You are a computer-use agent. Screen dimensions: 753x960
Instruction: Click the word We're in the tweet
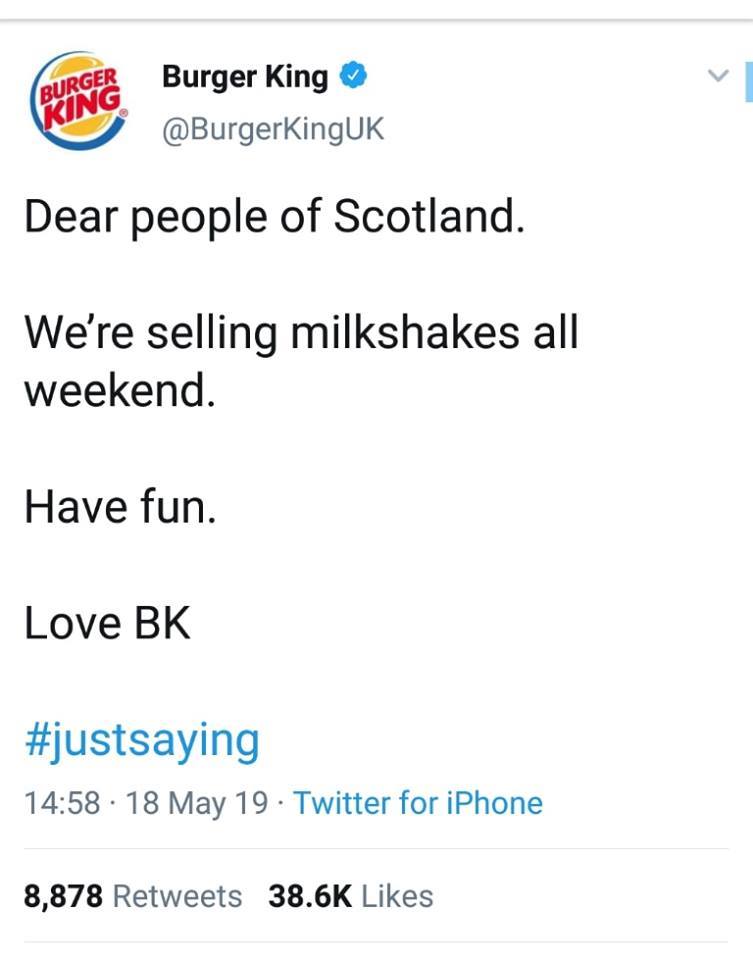[x=78, y=332]
